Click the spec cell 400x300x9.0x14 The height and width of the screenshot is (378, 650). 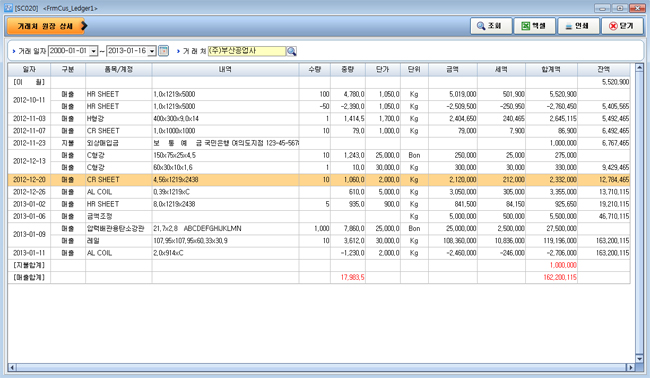[x=225, y=119]
